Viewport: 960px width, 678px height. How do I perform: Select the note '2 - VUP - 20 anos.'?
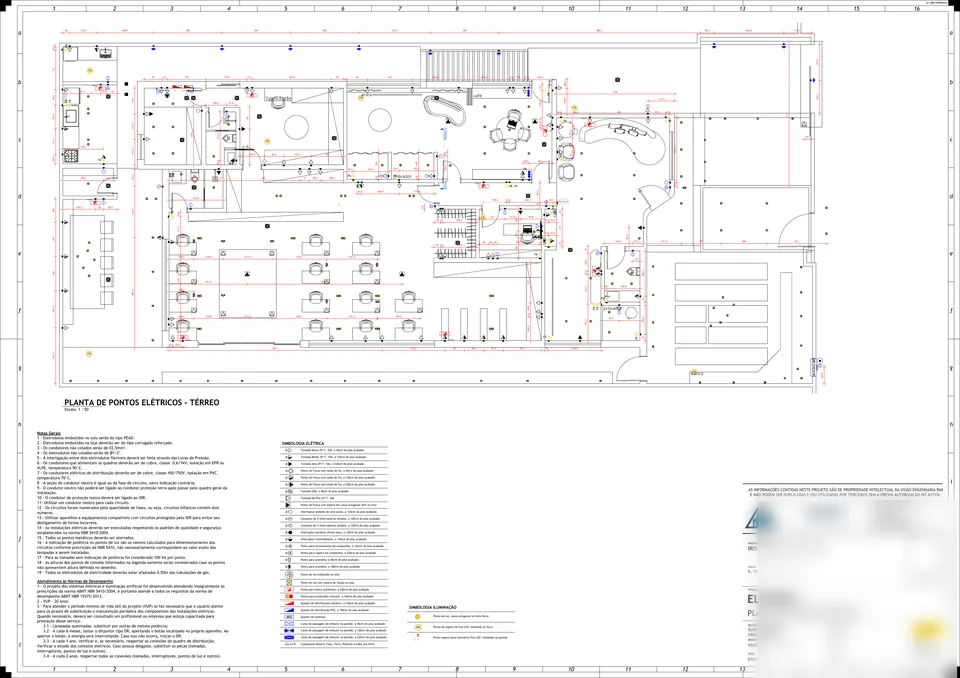pos(53,601)
